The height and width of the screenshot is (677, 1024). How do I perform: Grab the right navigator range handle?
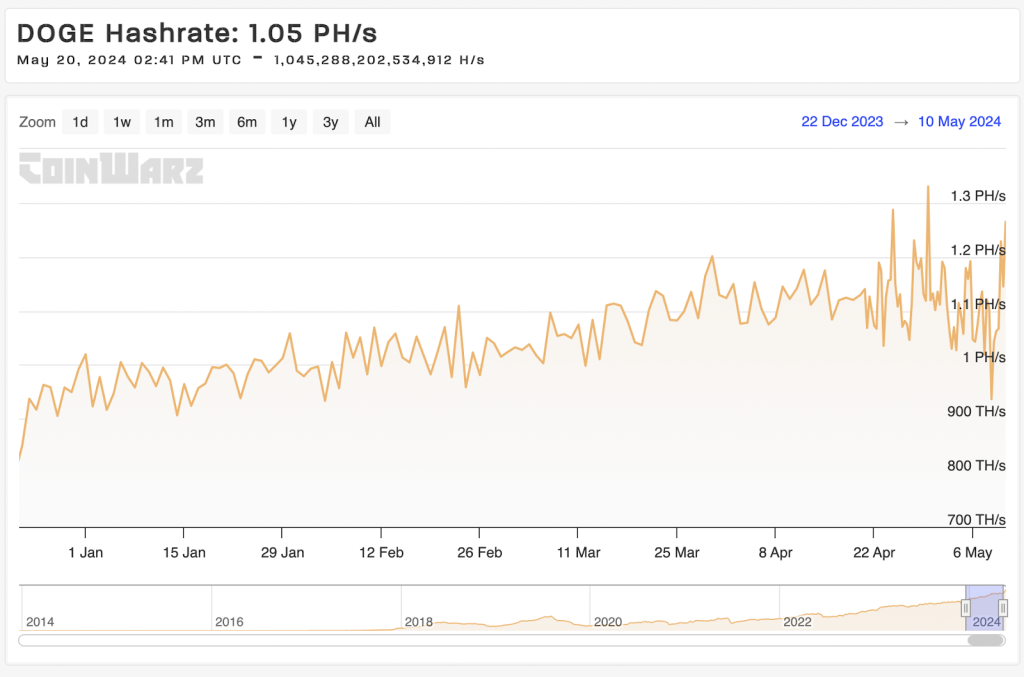[1003, 607]
